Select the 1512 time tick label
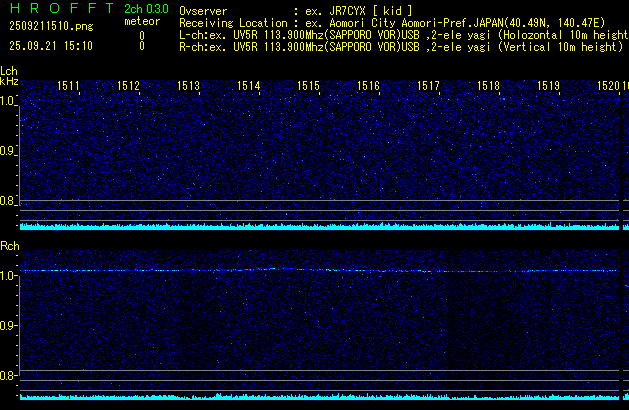 [x=128, y=87]
